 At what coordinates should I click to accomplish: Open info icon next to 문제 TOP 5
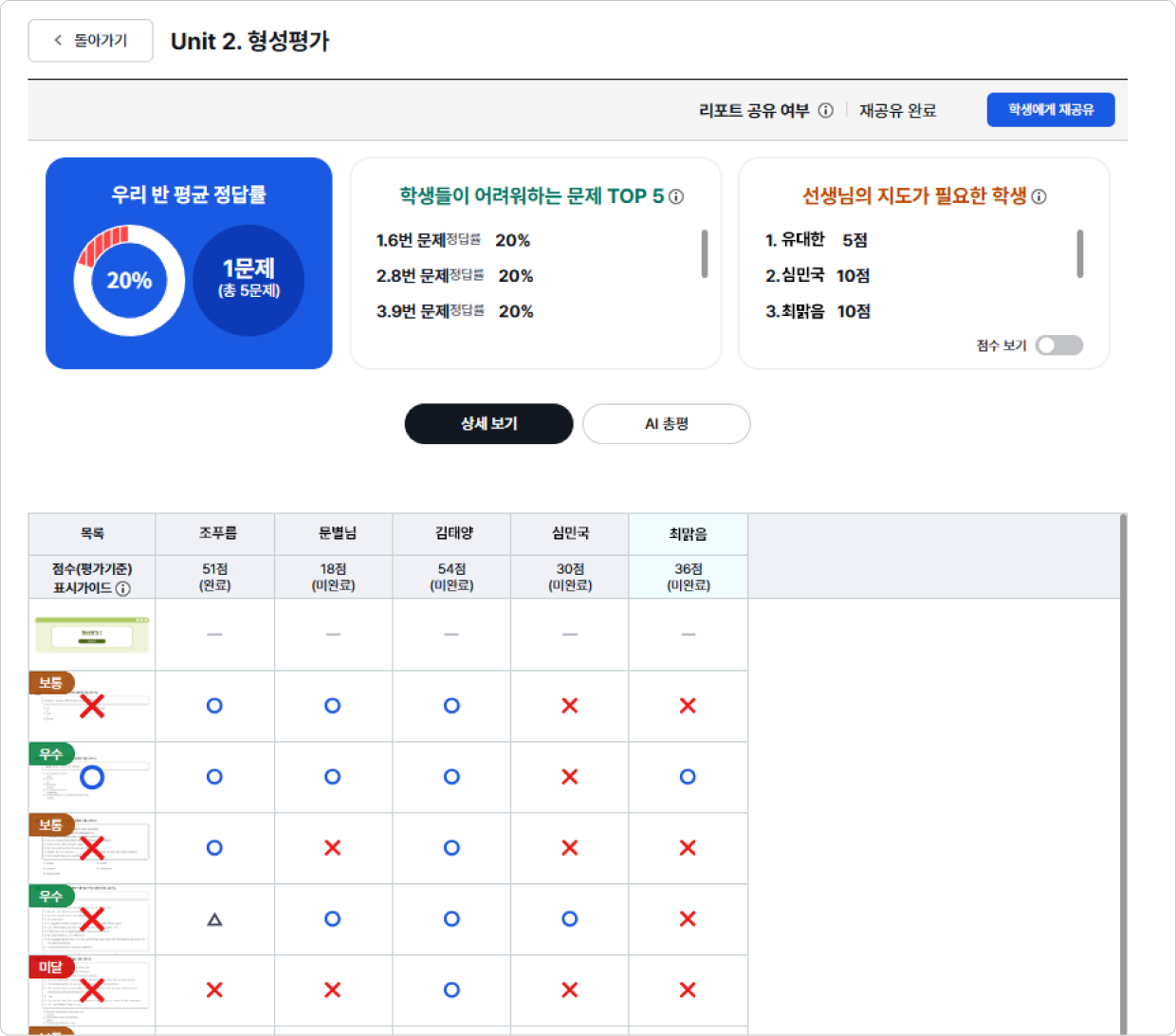coord(676,196)
